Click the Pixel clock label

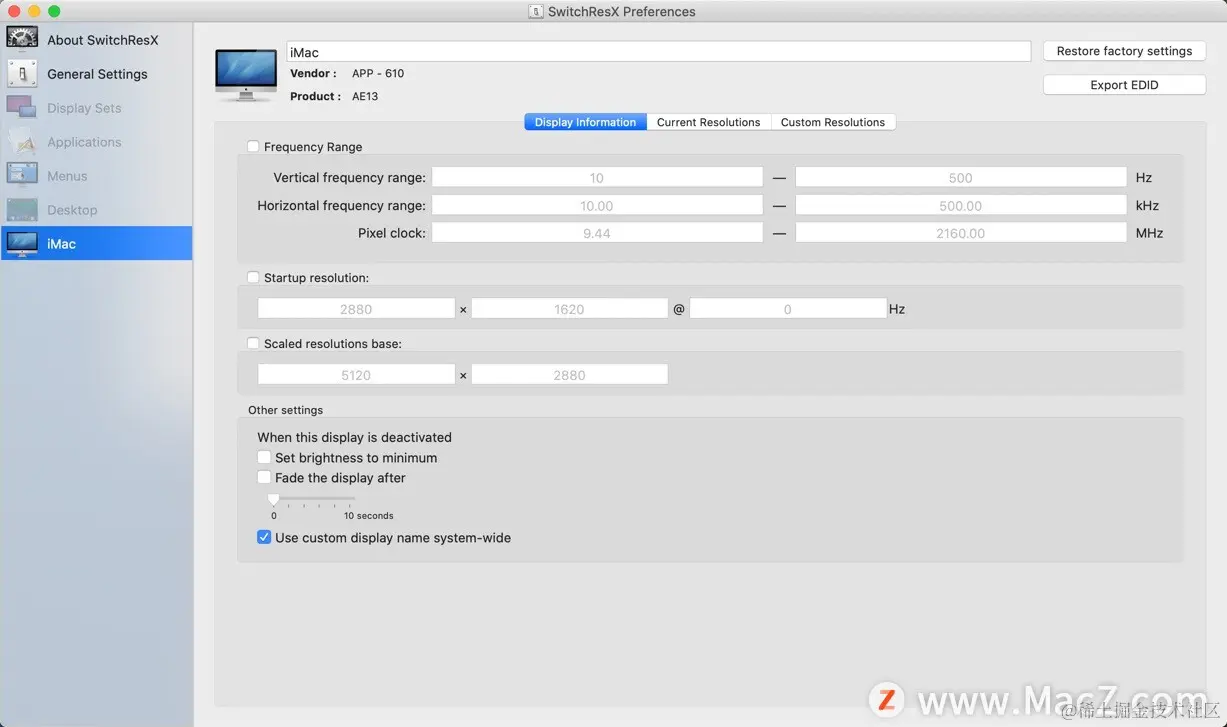point(392,233)
